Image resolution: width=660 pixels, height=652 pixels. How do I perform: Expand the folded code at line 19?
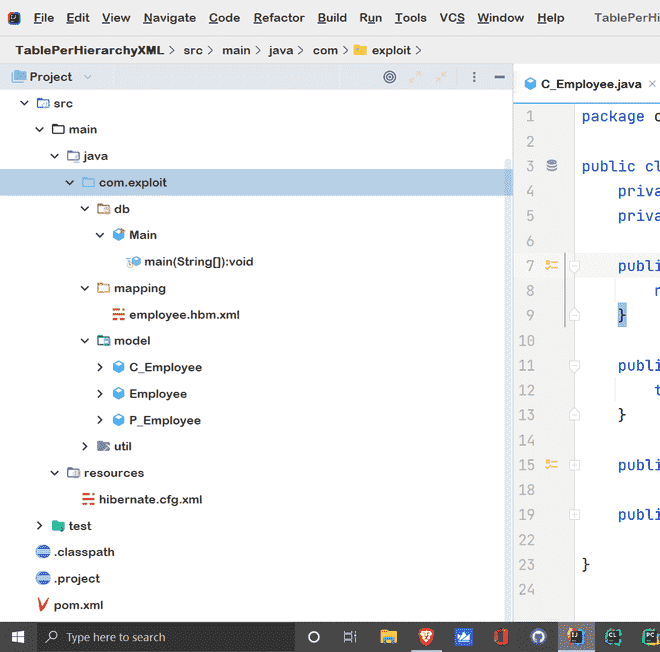[574, 514]
